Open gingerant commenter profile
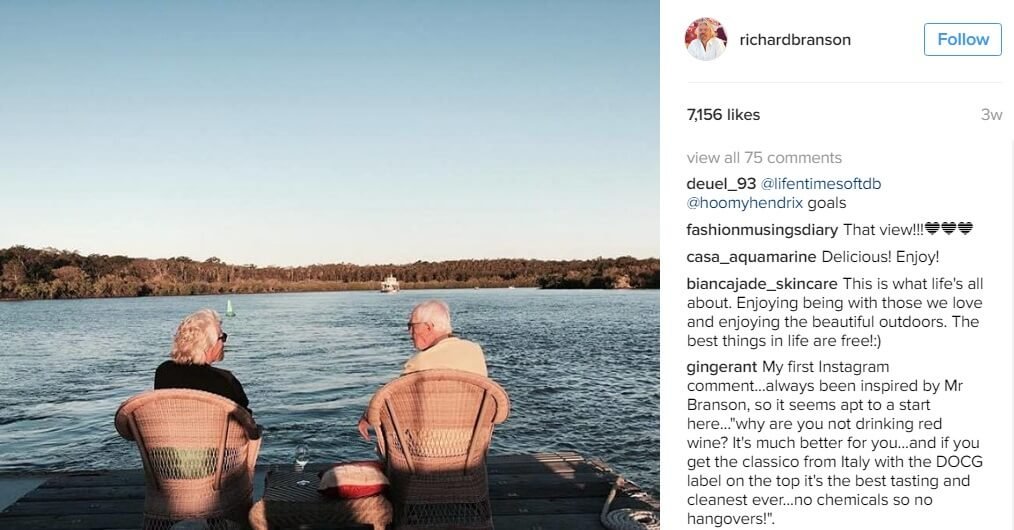The image size is (1014, 530). click(x=722, y=367)
